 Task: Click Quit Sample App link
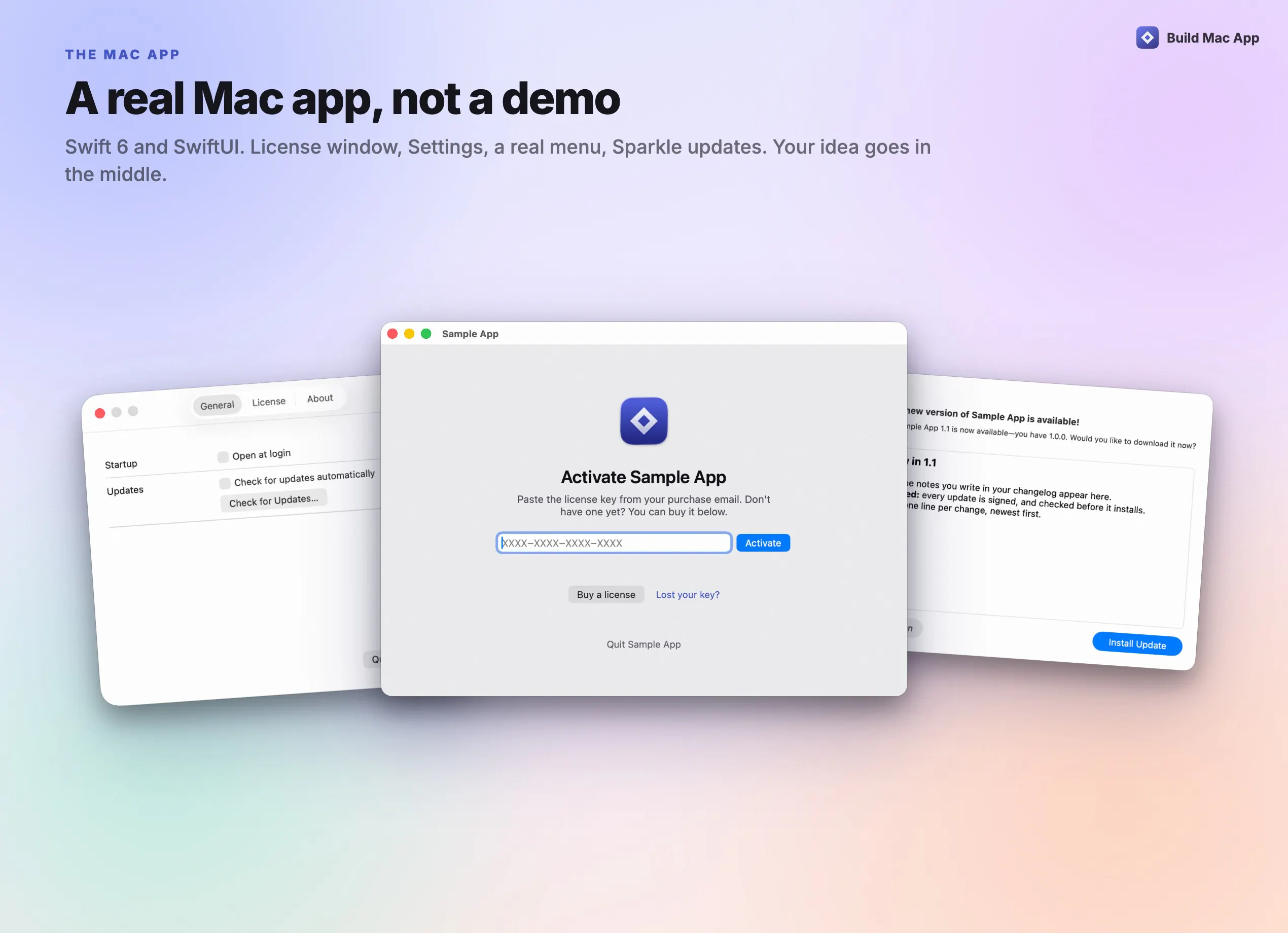[643, 644]
